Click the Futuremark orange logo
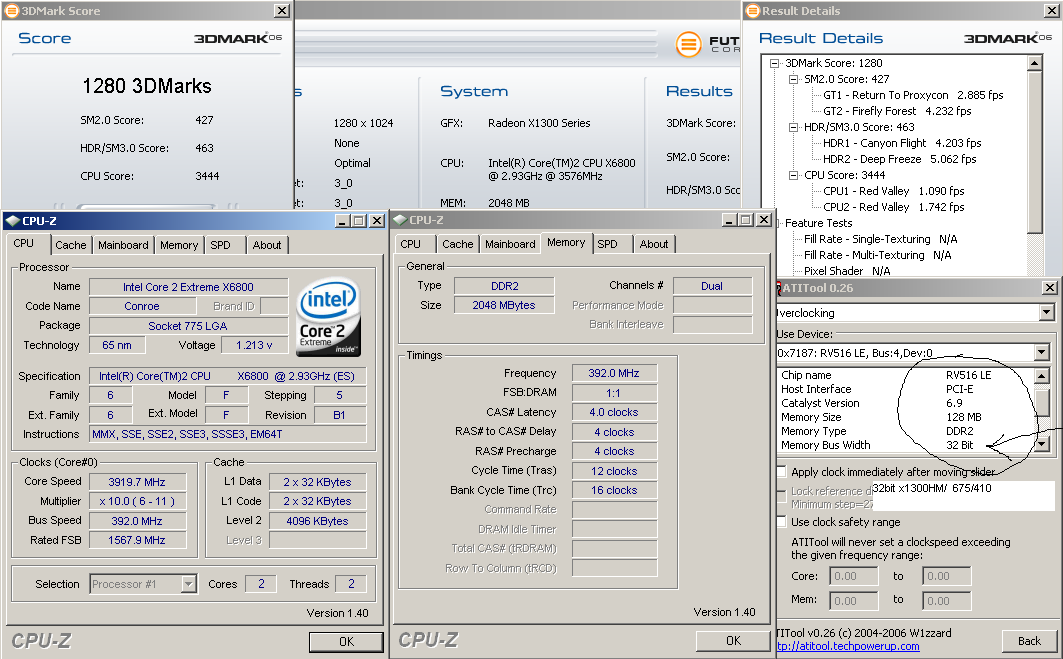Viewport: 1063px width, 659px height. [688, 45]
